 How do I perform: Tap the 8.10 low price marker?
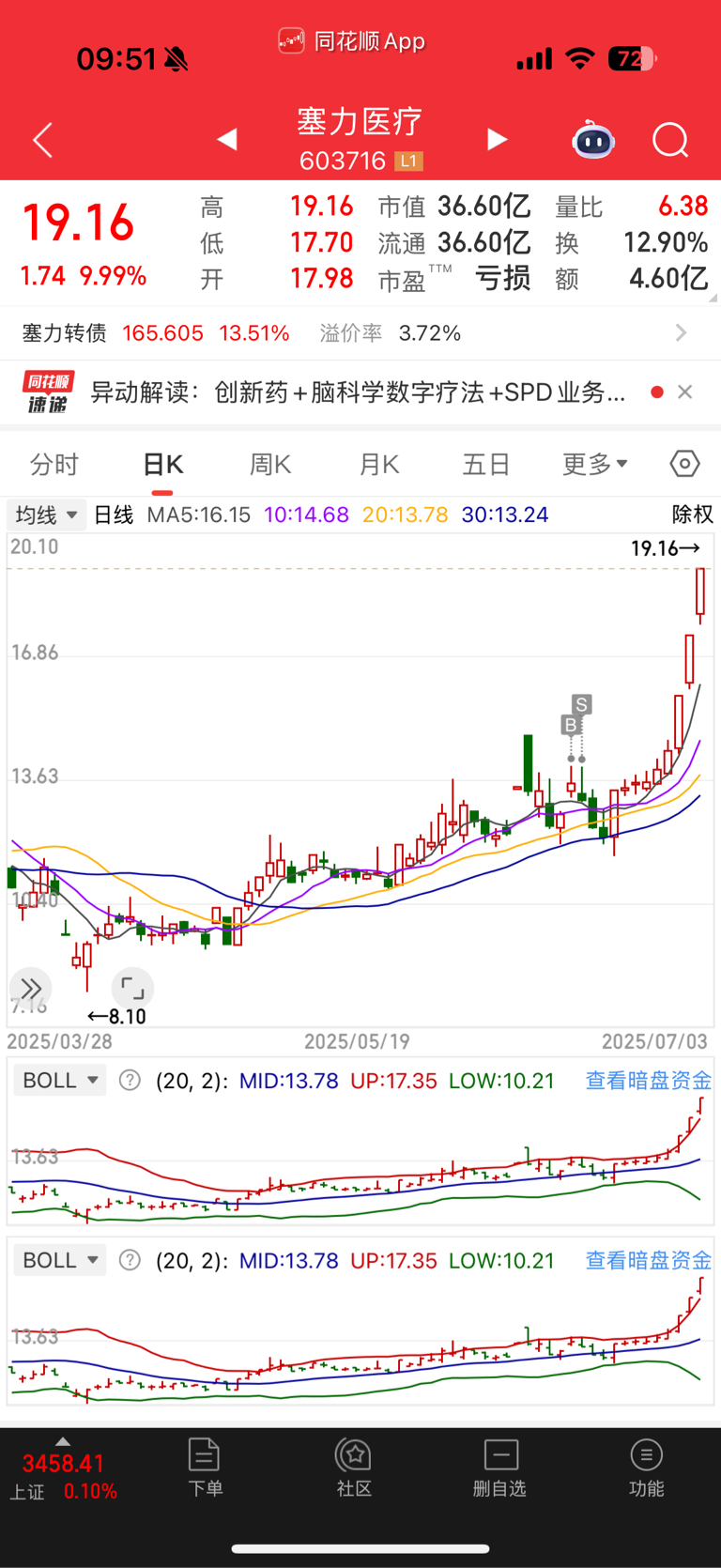pos(116,1016)
